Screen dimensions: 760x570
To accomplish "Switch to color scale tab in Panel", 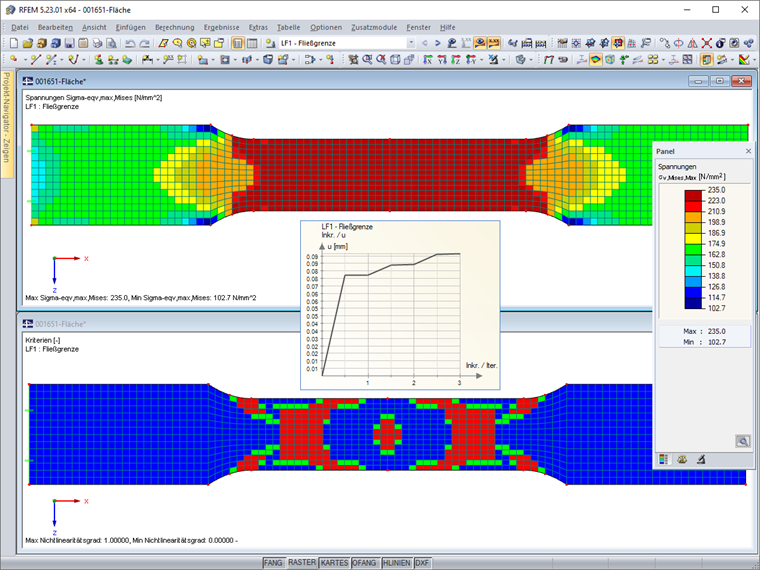I will [664, 459].
